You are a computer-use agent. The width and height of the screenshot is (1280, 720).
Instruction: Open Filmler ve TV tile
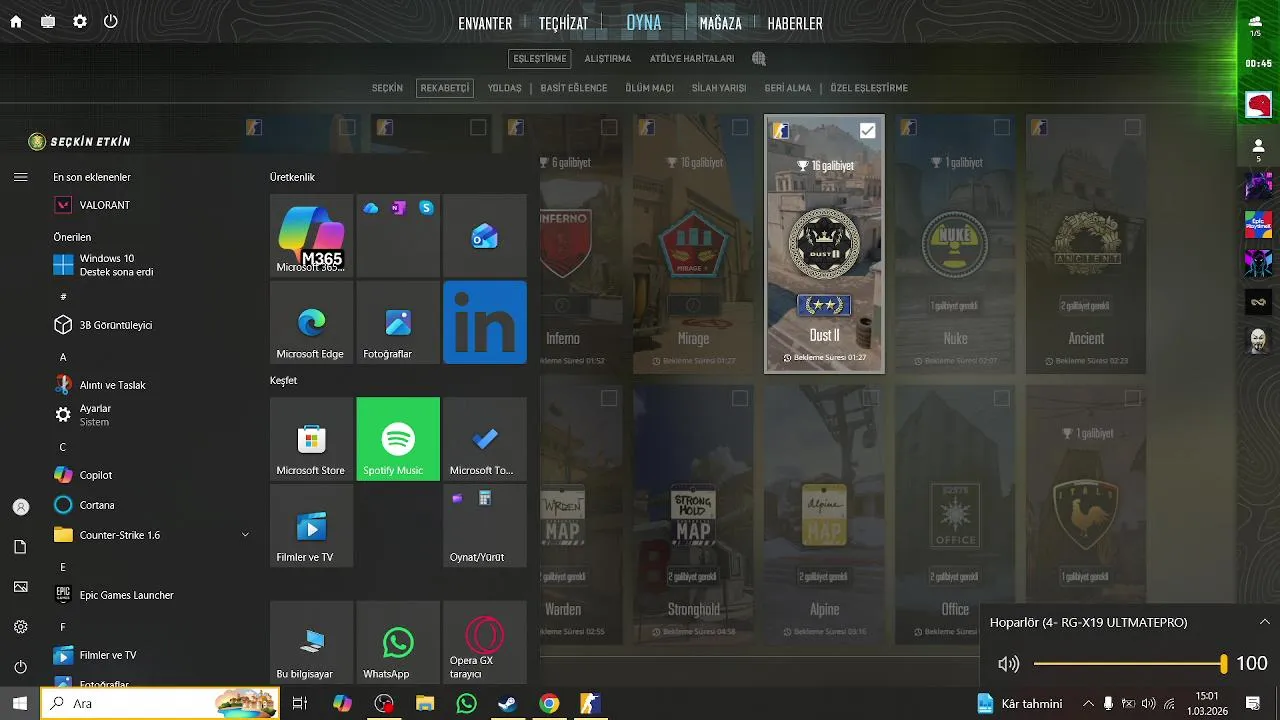pos(311,526)
